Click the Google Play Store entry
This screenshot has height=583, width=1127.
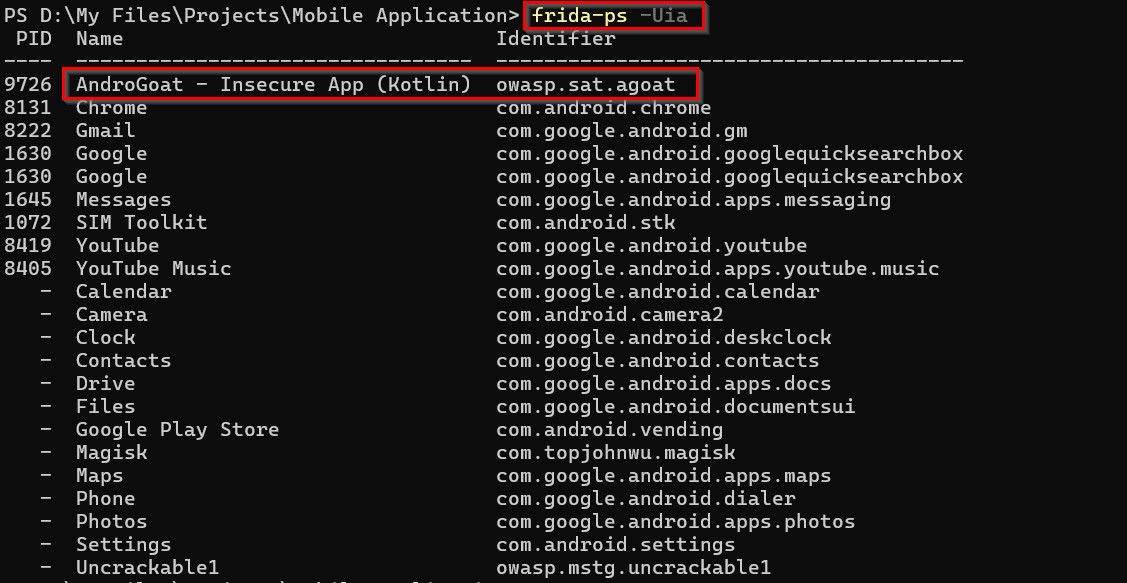[x=177, y=430]
